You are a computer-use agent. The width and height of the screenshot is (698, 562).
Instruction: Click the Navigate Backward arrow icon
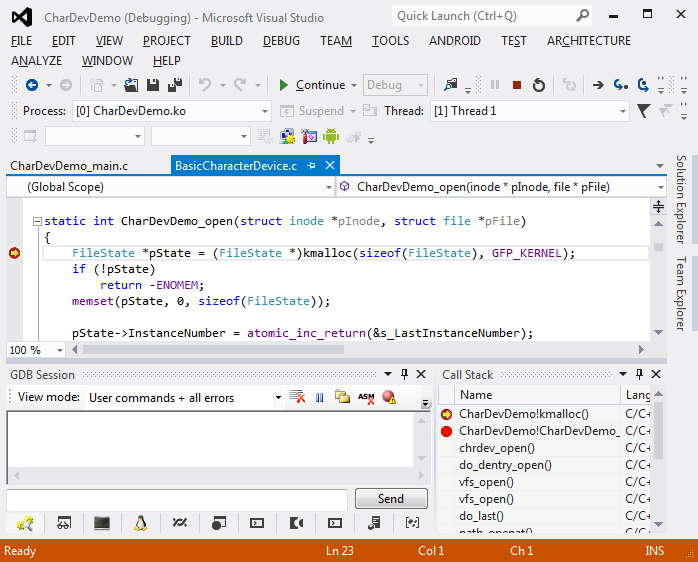pyautogui.click(x=32, y=85)
